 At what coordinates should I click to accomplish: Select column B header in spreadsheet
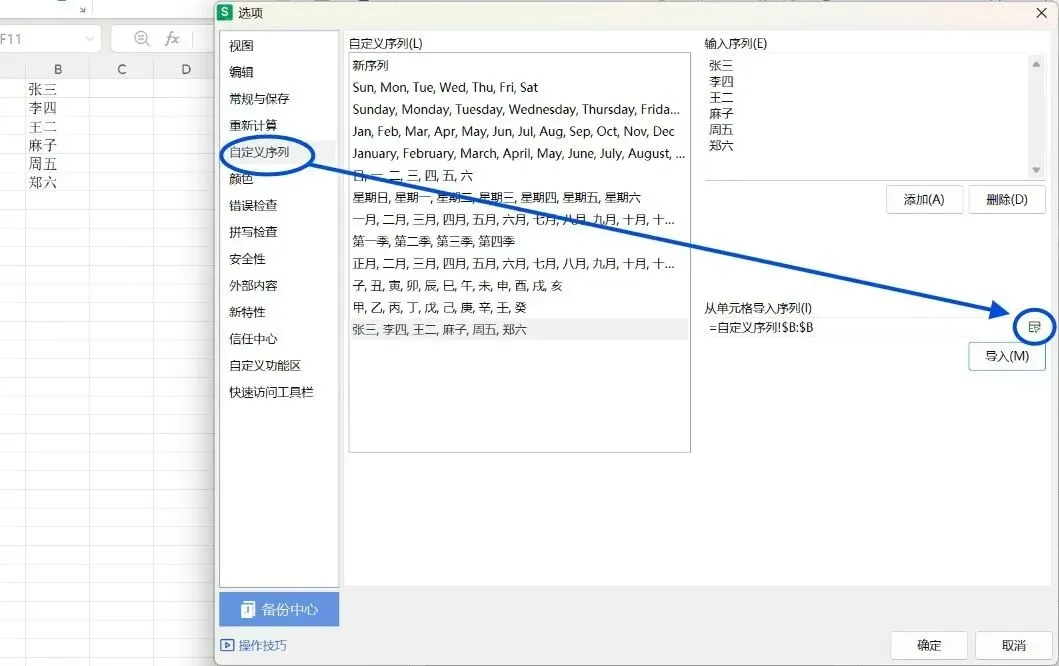tap(57, 69)
